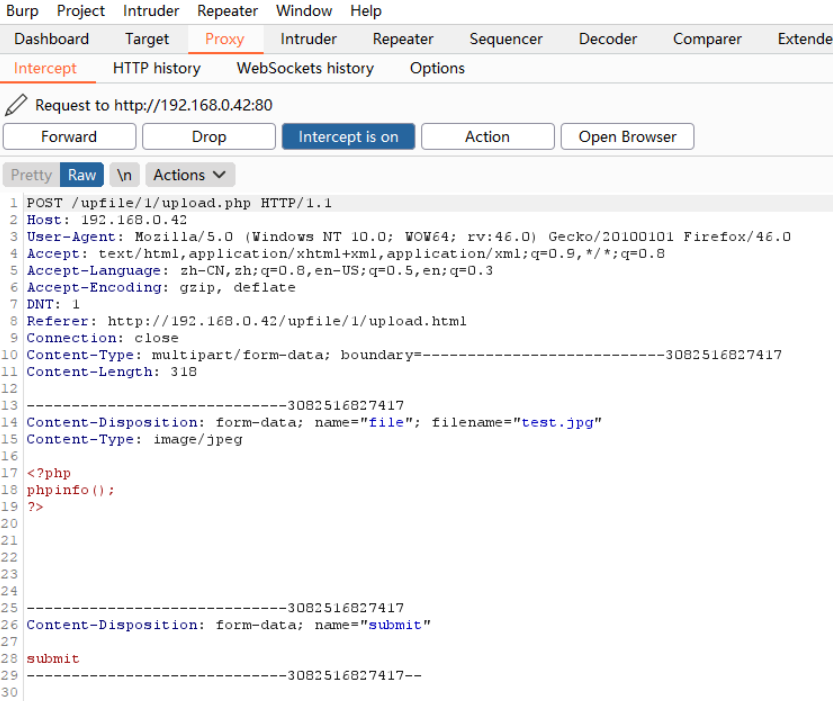The width and height of the screenshot is (833, 701).
Task: Go to the Sequencer tab
Action: tap(506, 39)
